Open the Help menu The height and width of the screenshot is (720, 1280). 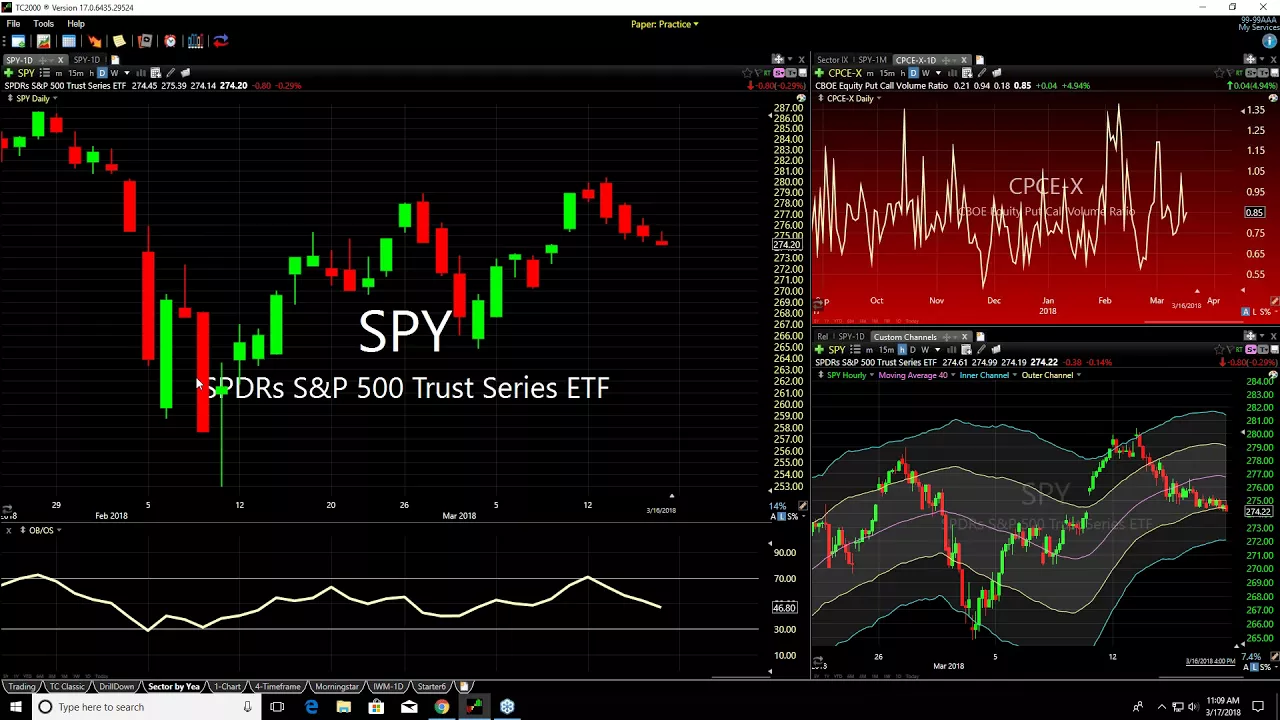tap(76, 23)
